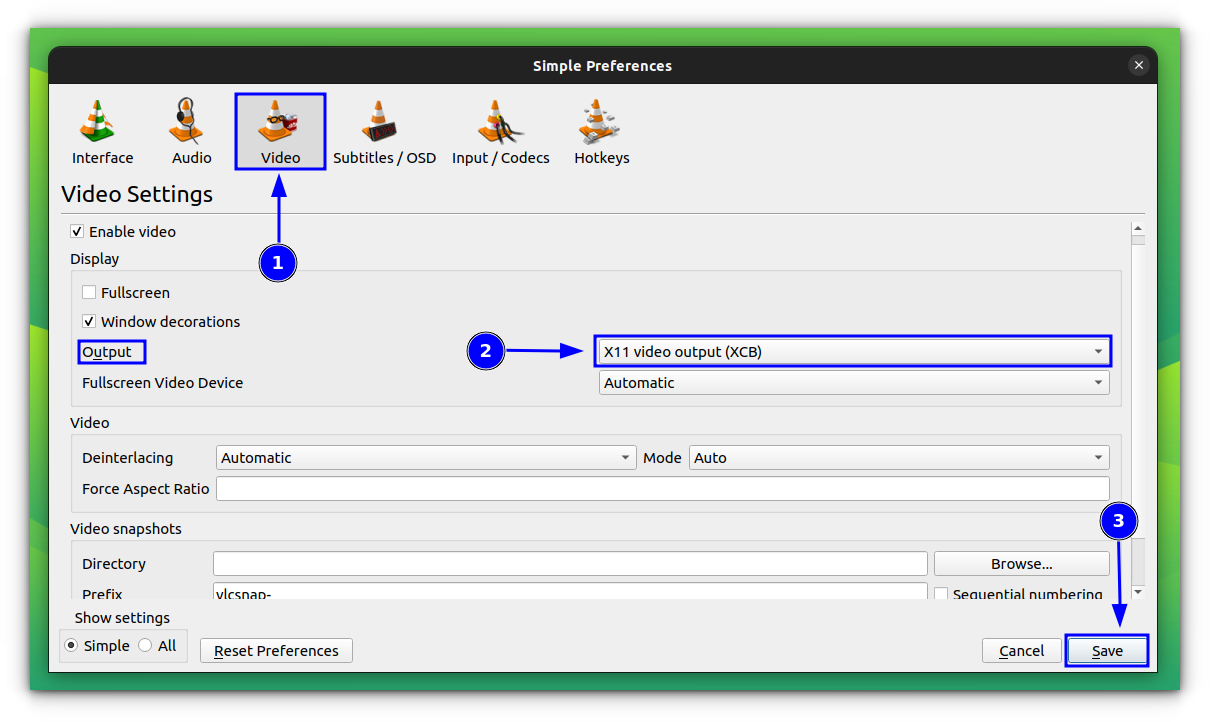The height and width of the screenshot is (722, 1210).
Task: Open the video Output dropdown
Action: click(x=852, y=351)
